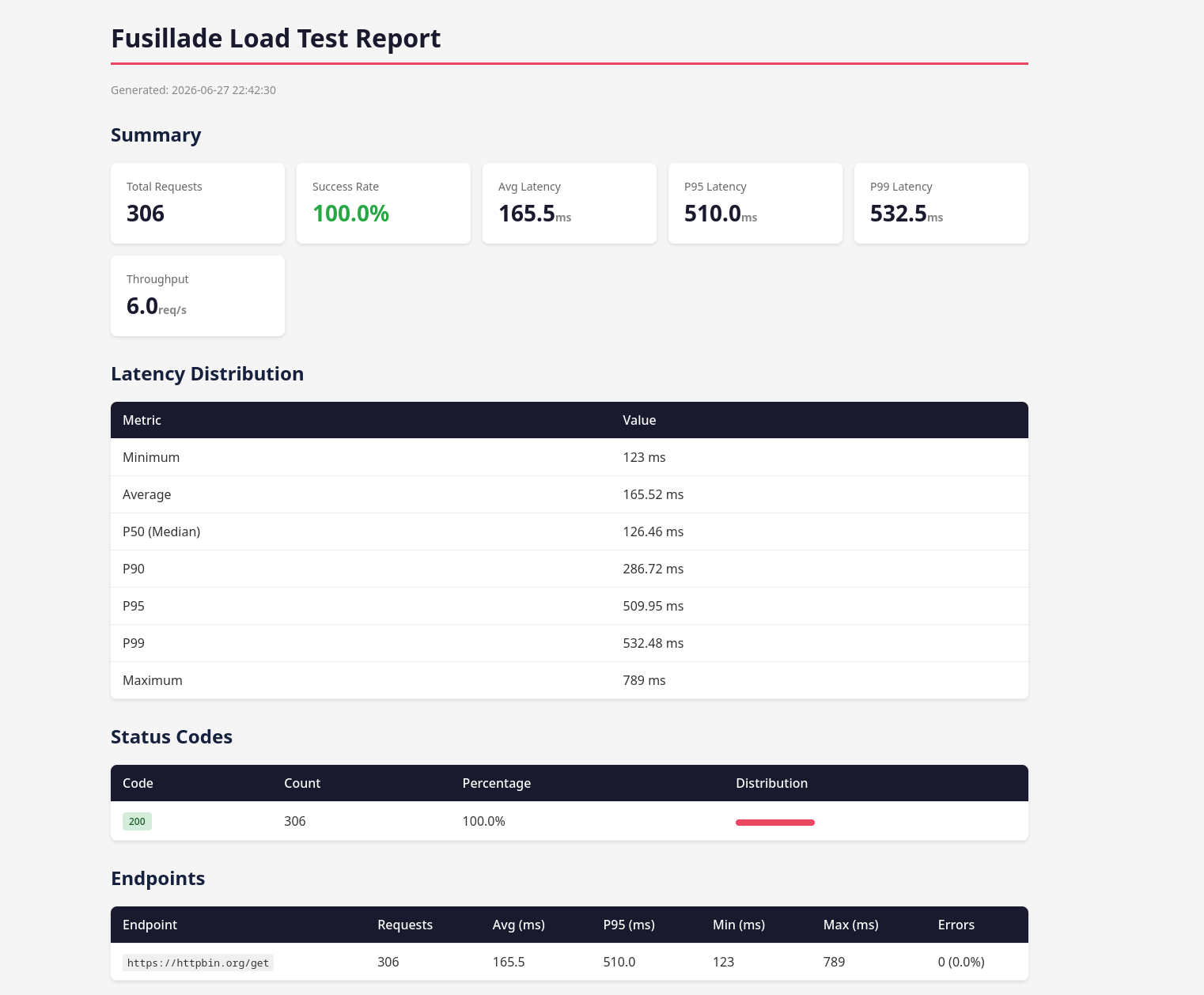Click the Throughput card label

coord(157,279)
